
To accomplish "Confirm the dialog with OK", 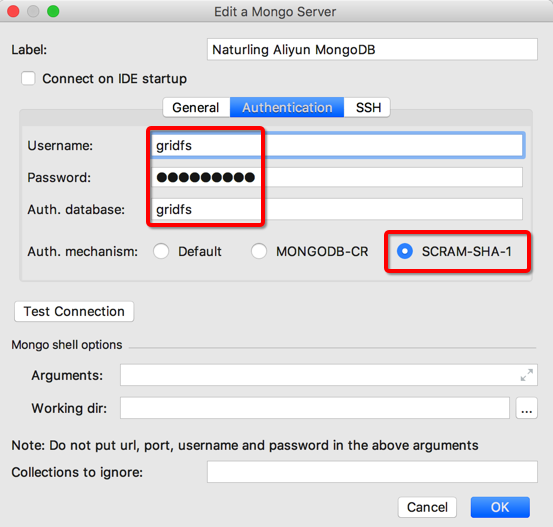I will click(x=500, y=507).
